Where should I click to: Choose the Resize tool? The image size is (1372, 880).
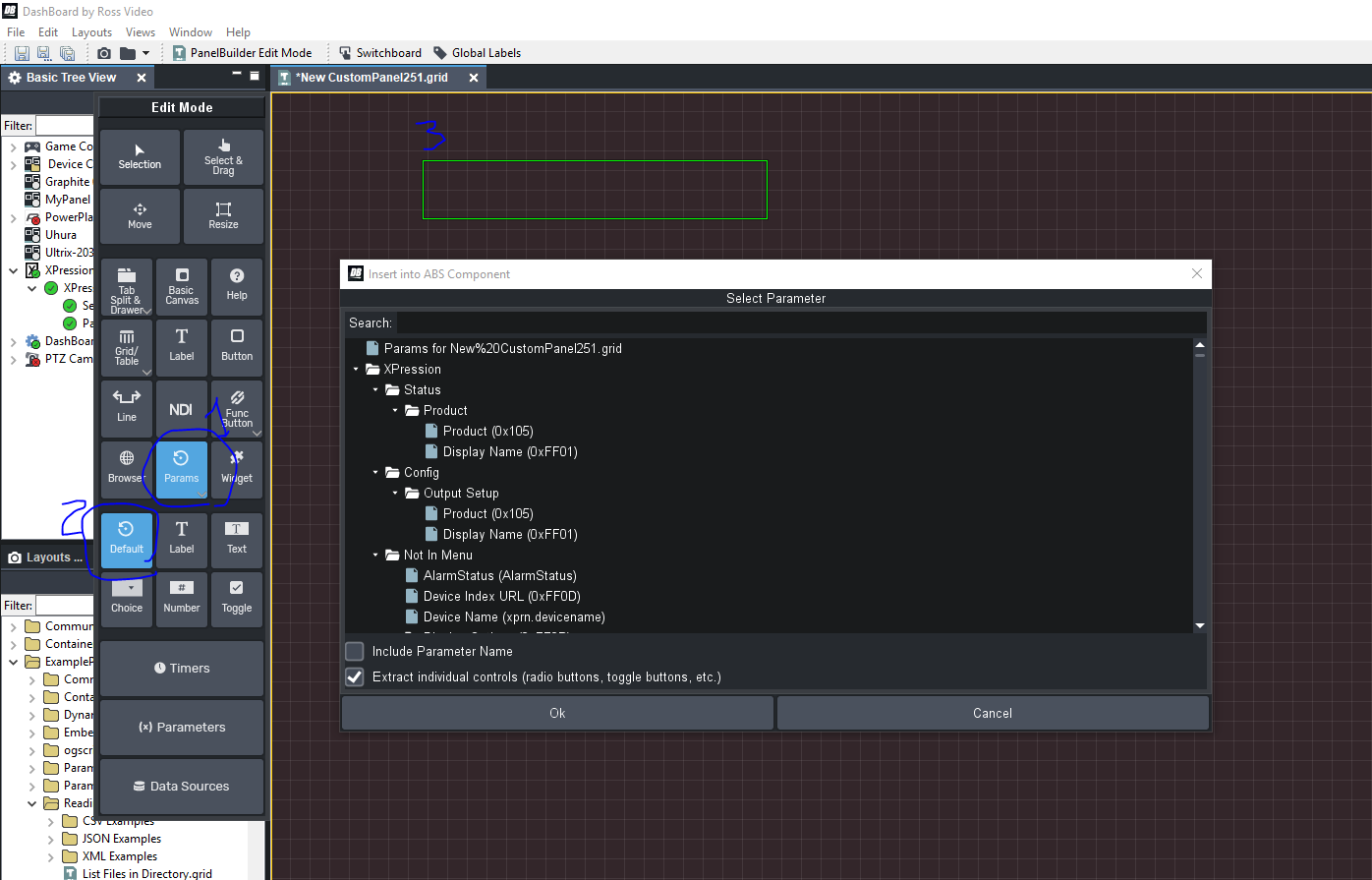point(223,215)
